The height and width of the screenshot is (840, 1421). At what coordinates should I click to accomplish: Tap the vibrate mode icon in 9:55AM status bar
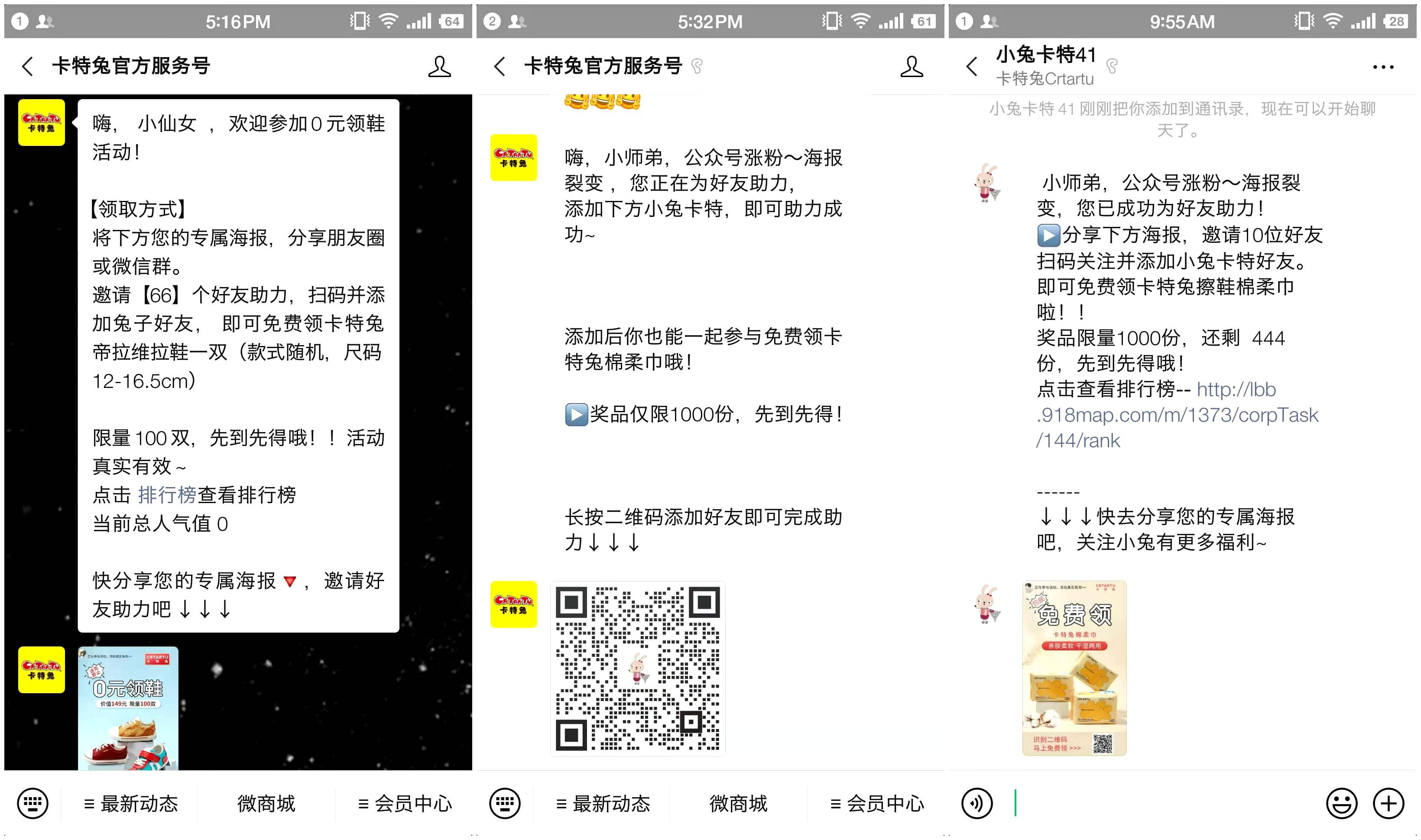pyautogui.click(x=1304, y=22)
